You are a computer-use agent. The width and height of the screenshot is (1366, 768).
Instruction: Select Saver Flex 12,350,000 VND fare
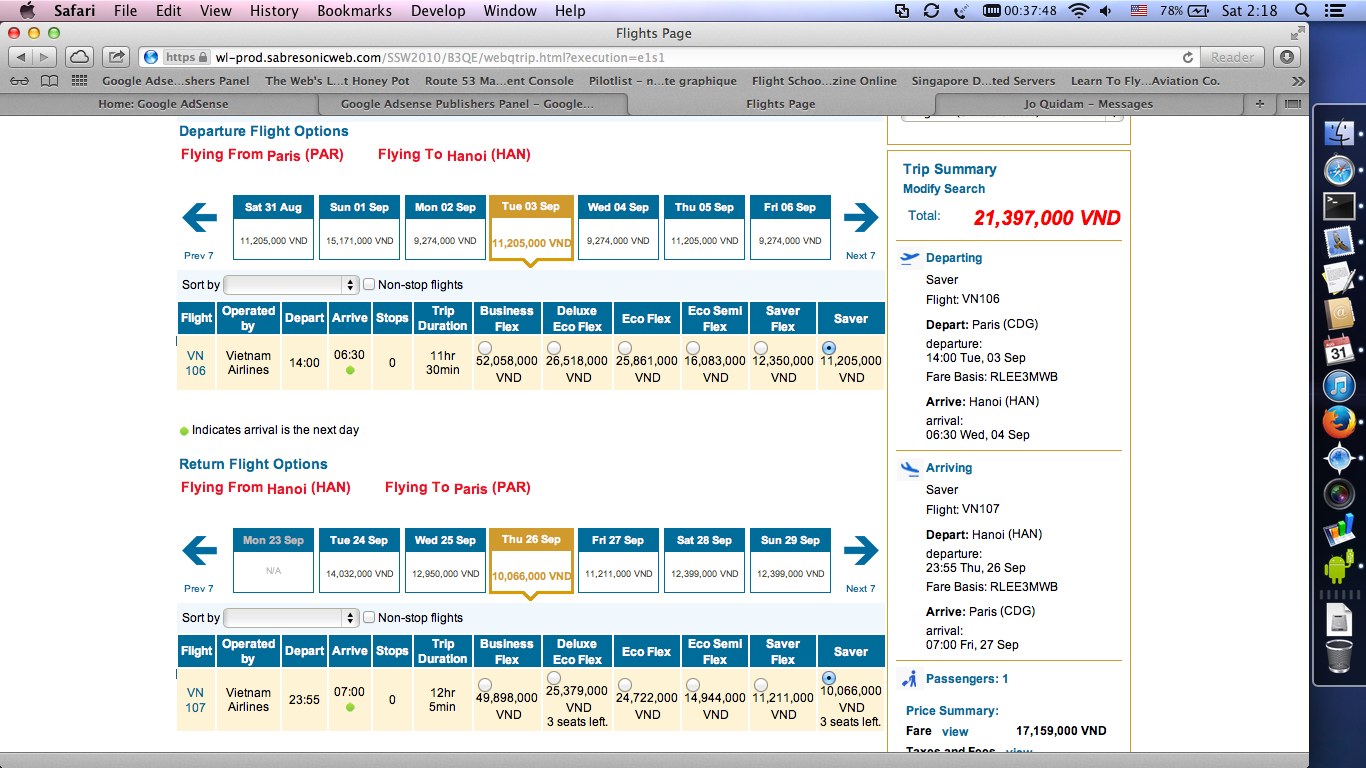click(x=761, y=347)
